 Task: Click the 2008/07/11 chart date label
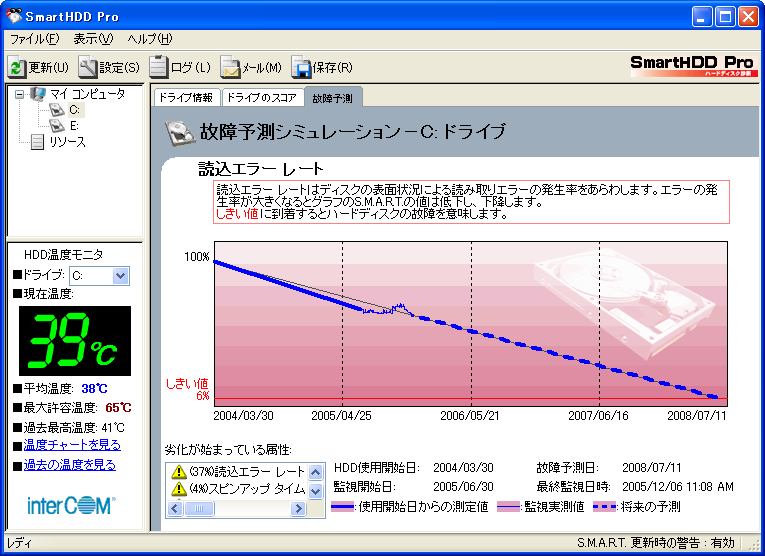[x=697, y=416]
